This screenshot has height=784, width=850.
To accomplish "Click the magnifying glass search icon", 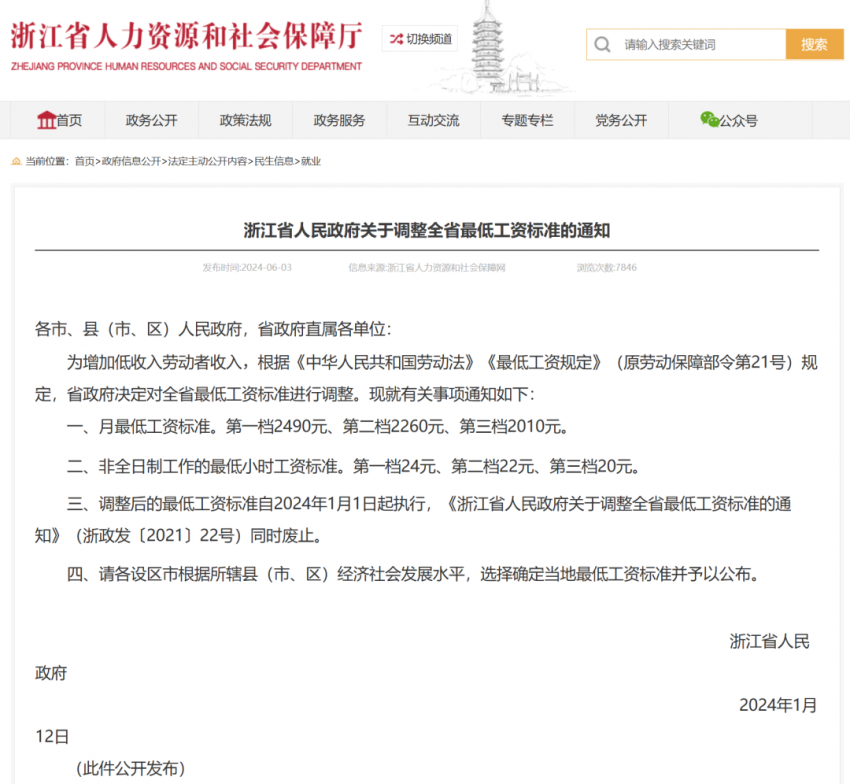I will [602, 44].
